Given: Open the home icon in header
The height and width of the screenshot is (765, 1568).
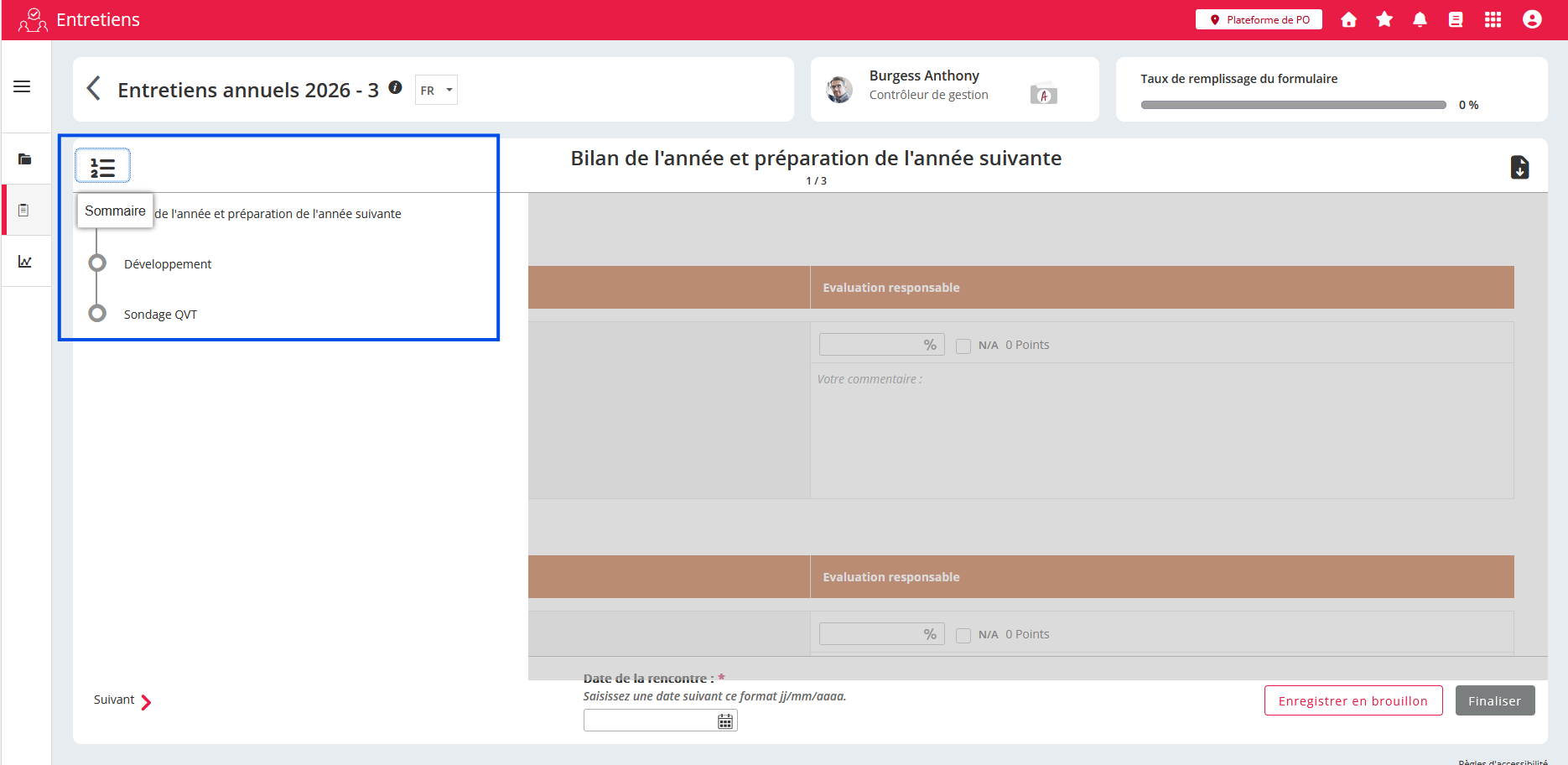Looking at the screenshot, I should point(1348,19).
